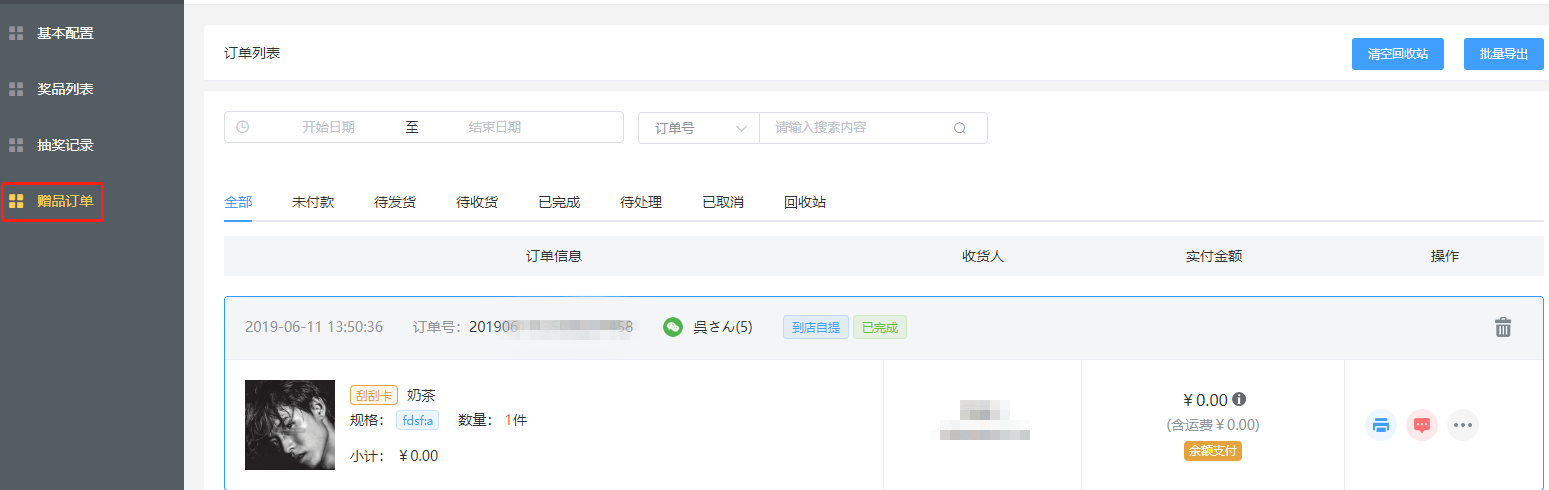The width and height of the screenshot is (1549, 490).
Task: Switch to the 未付款 tab
Action: tap(313, 202)
